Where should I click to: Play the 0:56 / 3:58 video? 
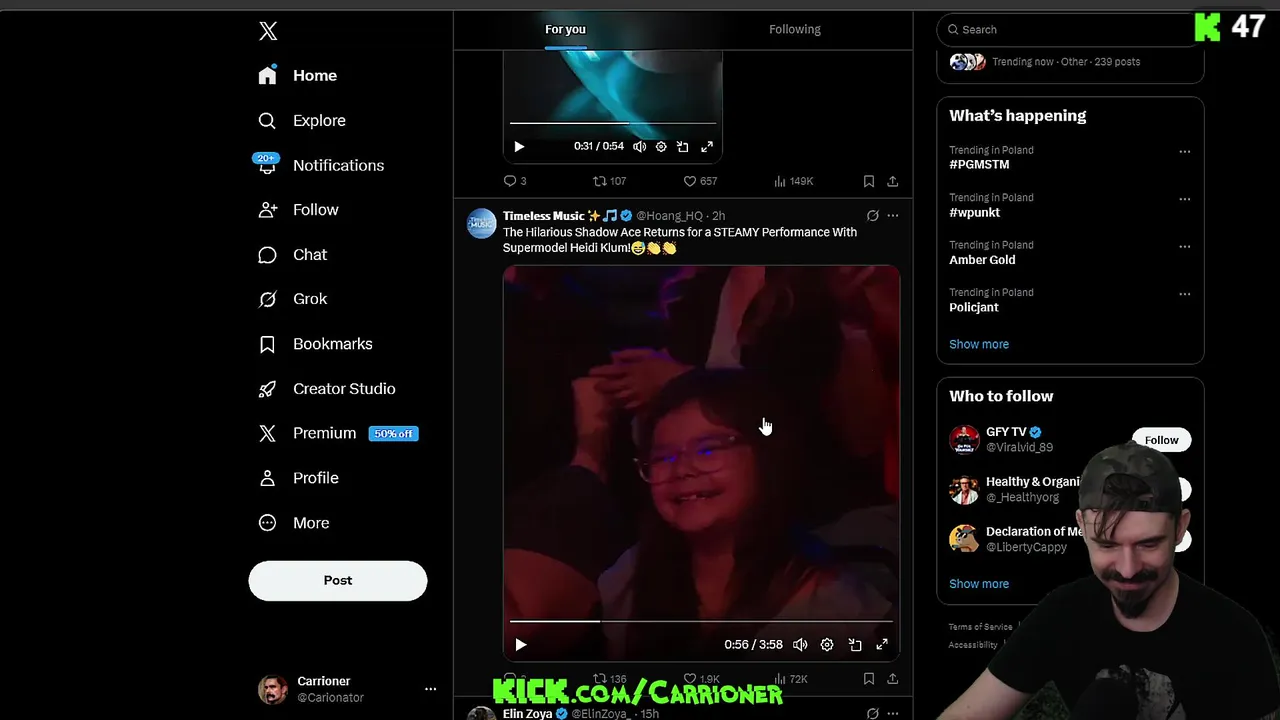(520, 645)
